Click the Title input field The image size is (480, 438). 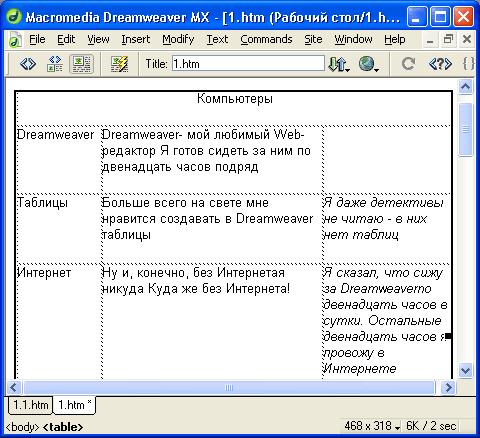pos(248,63)
